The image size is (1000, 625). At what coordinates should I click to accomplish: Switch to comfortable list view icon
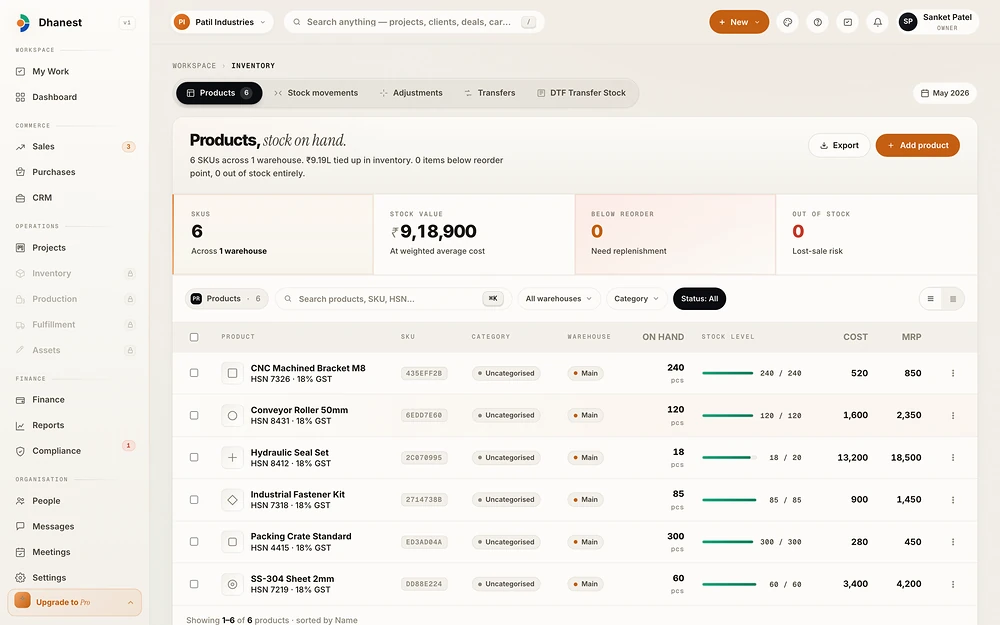930,298
